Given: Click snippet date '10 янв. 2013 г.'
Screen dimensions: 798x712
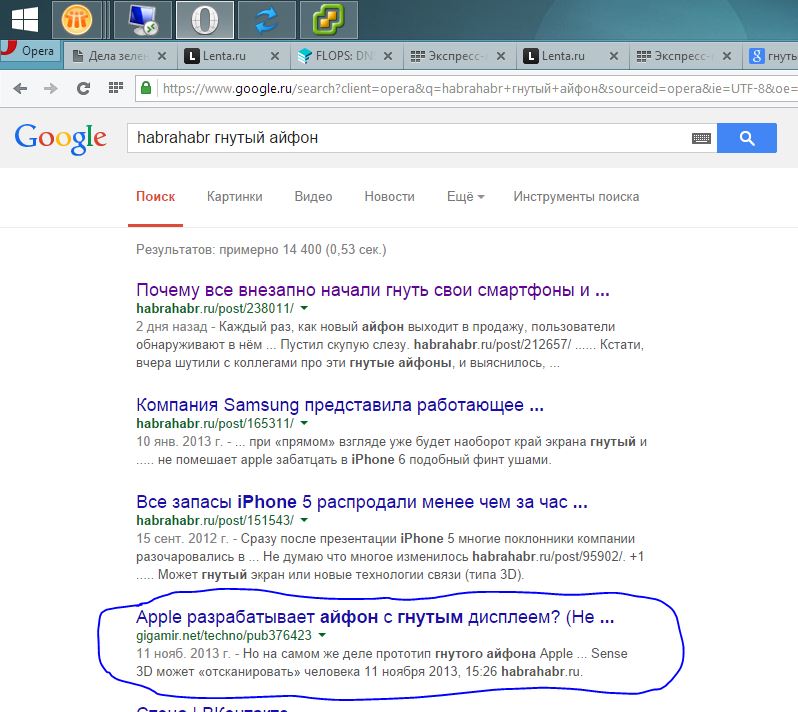Looking at the screenshot, I should 181,441.
